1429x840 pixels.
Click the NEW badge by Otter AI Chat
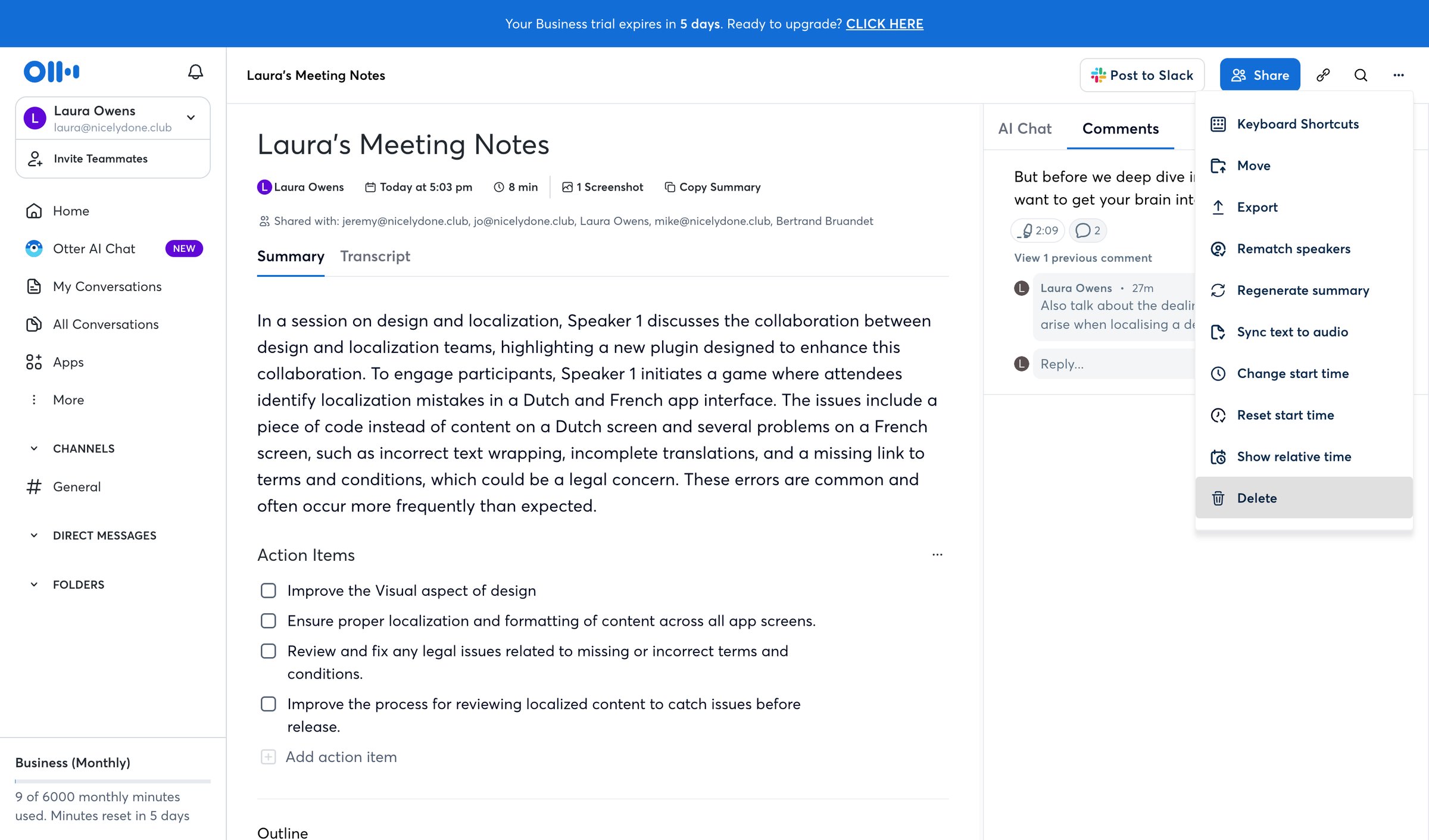[x=184, y=248]
